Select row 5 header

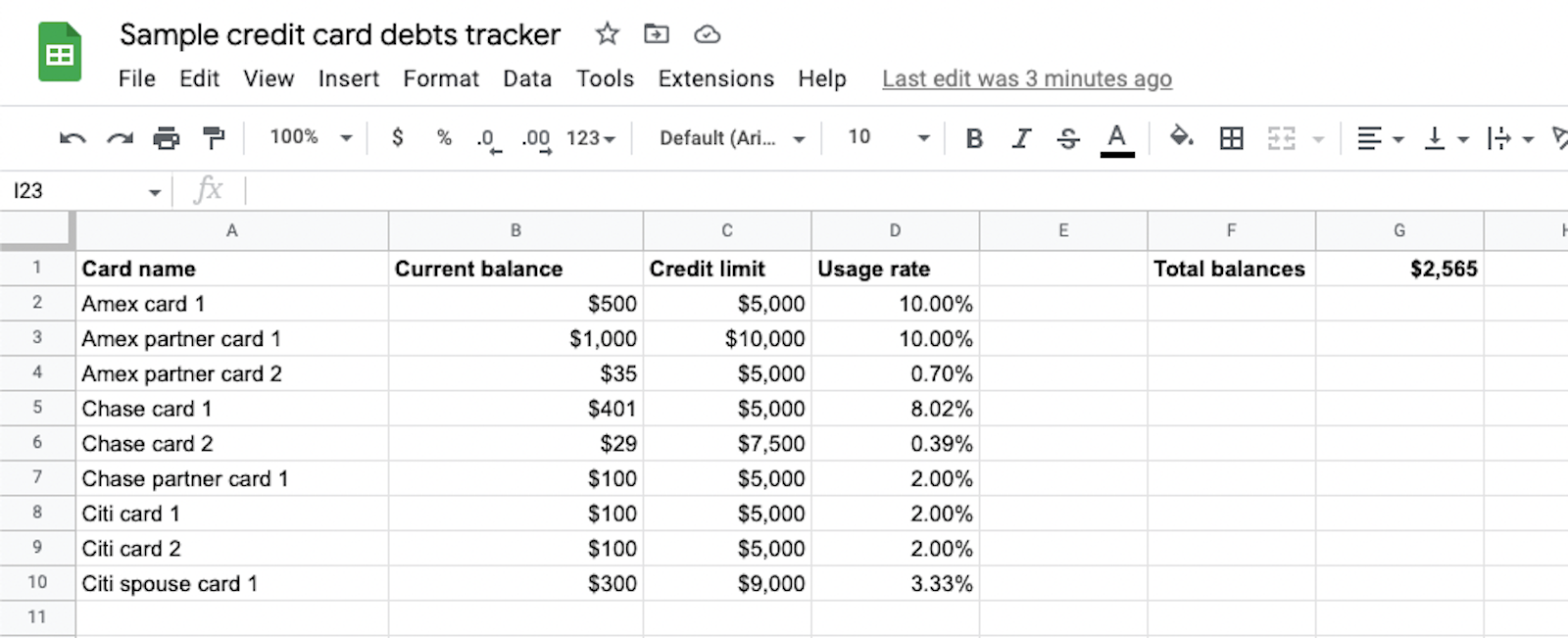click(37, 408)
